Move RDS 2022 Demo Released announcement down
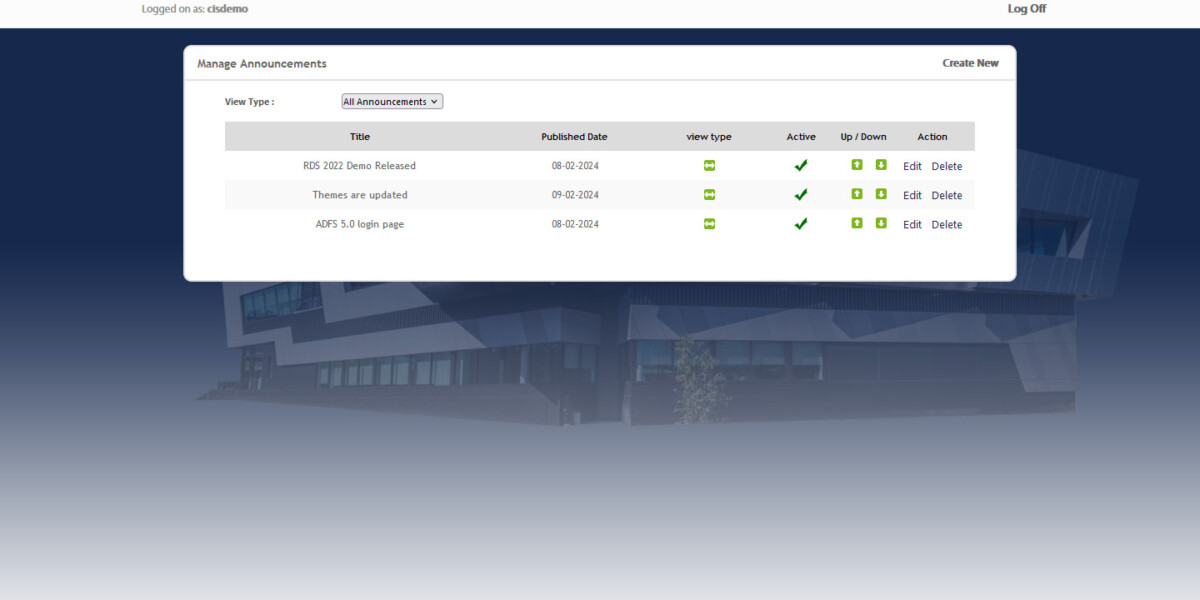 point(881,165)
